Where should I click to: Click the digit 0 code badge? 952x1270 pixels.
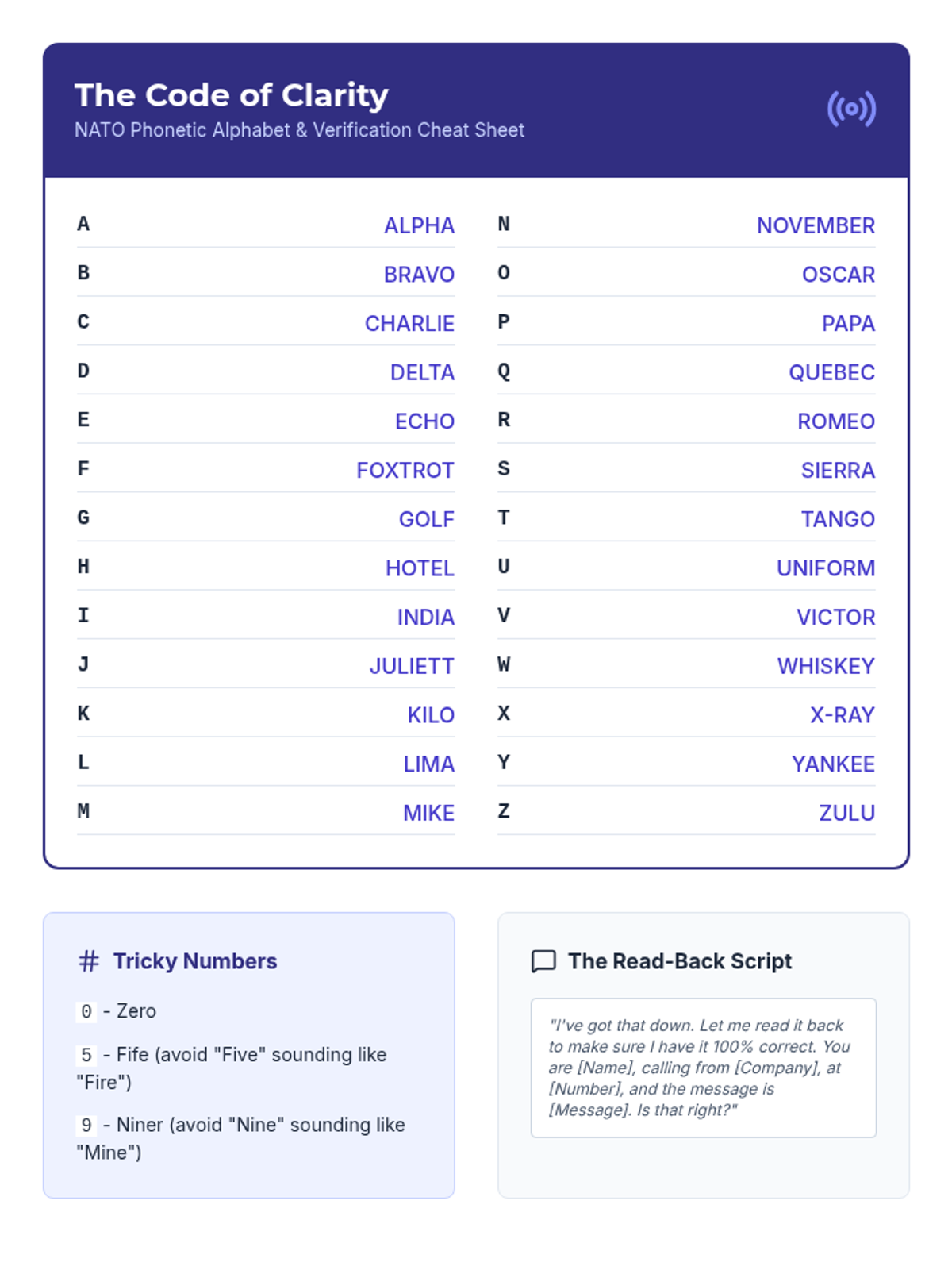coord(86,1011)
